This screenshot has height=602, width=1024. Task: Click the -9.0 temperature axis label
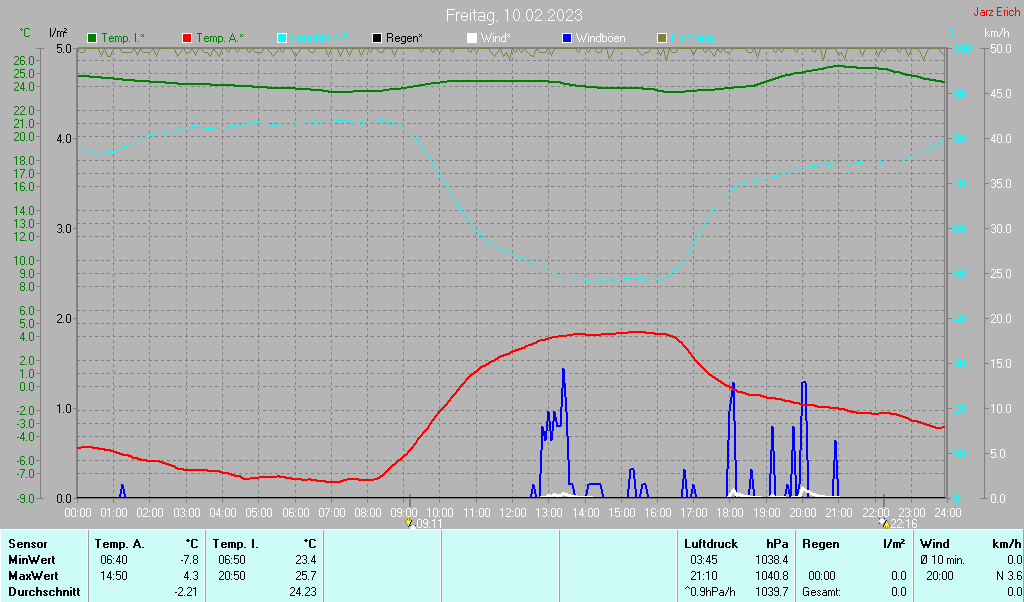[x=24, y=499]
